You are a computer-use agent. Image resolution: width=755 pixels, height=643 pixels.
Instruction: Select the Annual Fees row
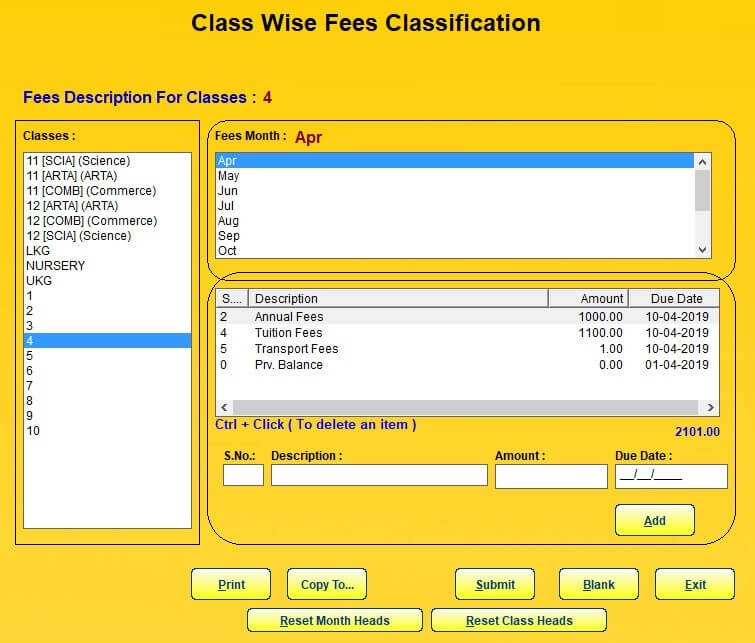[x=468, y=316]
